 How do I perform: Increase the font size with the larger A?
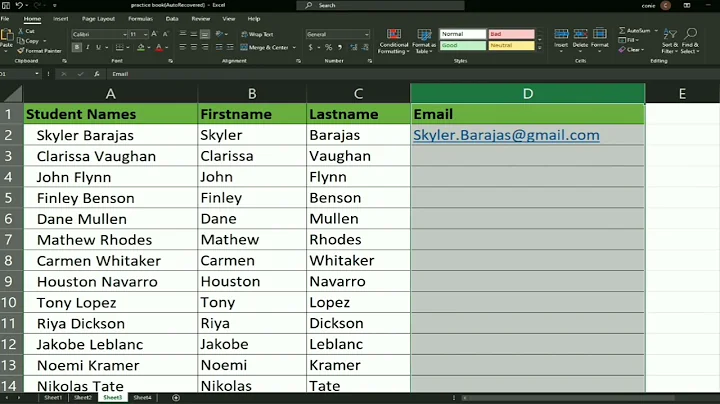154,34
